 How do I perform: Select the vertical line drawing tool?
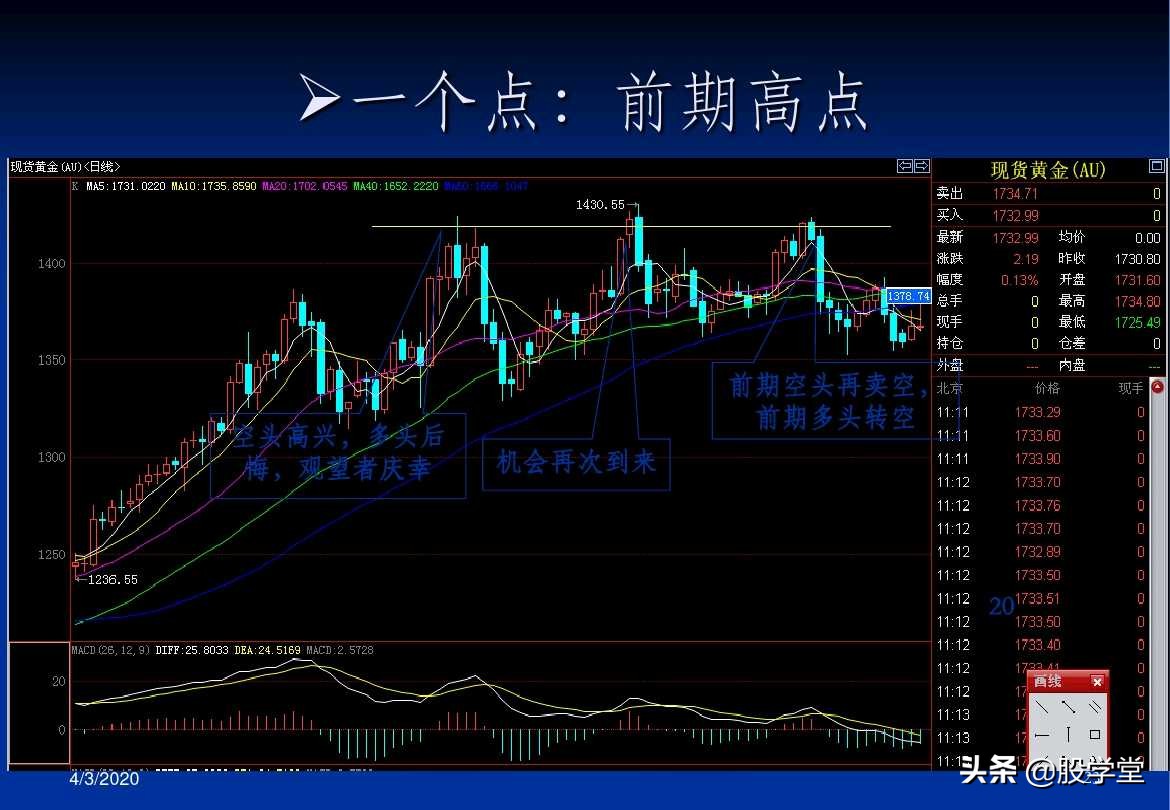click(x=1068, y=734)
